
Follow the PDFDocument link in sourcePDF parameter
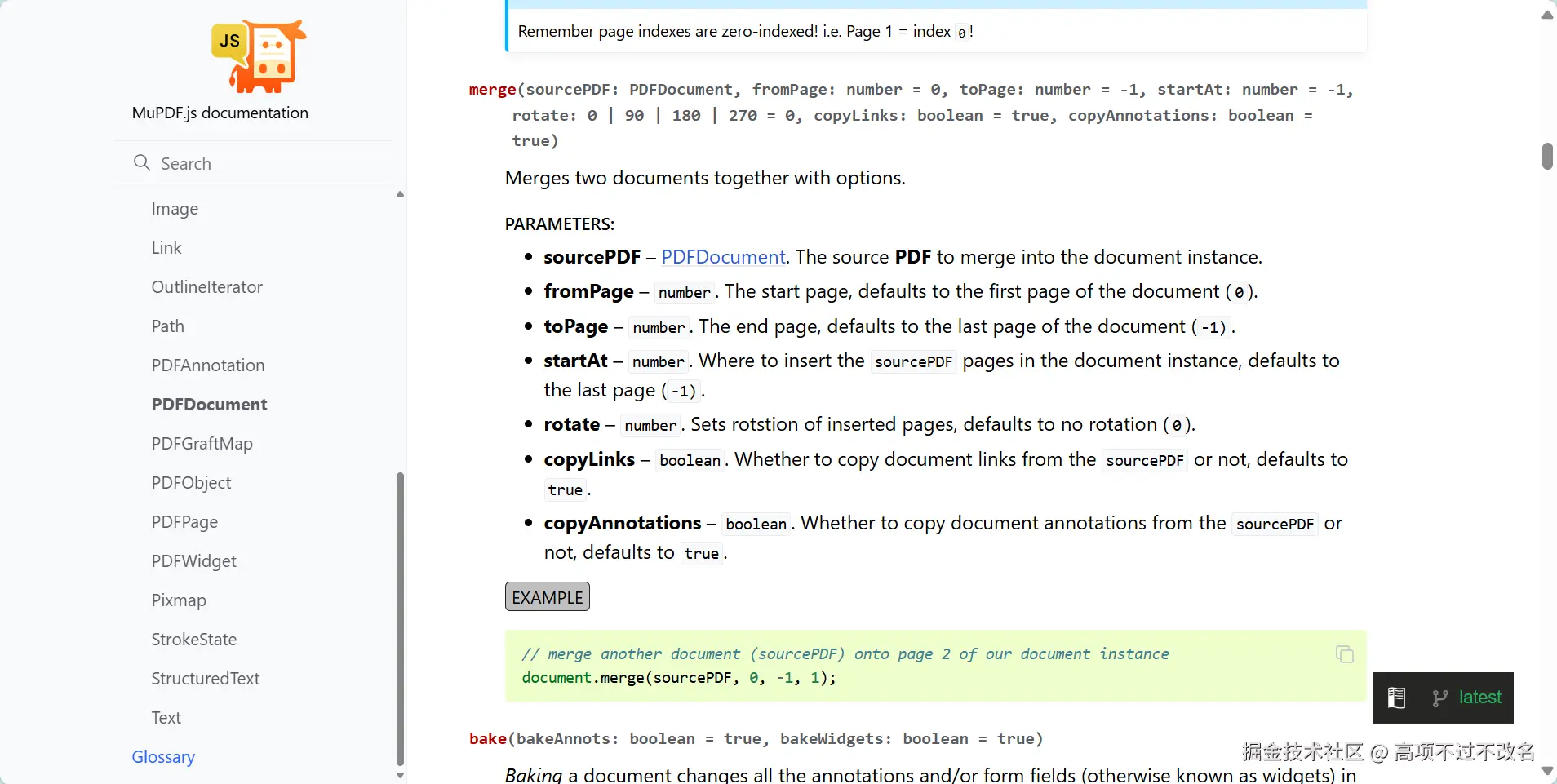click(x=723, y=257)
